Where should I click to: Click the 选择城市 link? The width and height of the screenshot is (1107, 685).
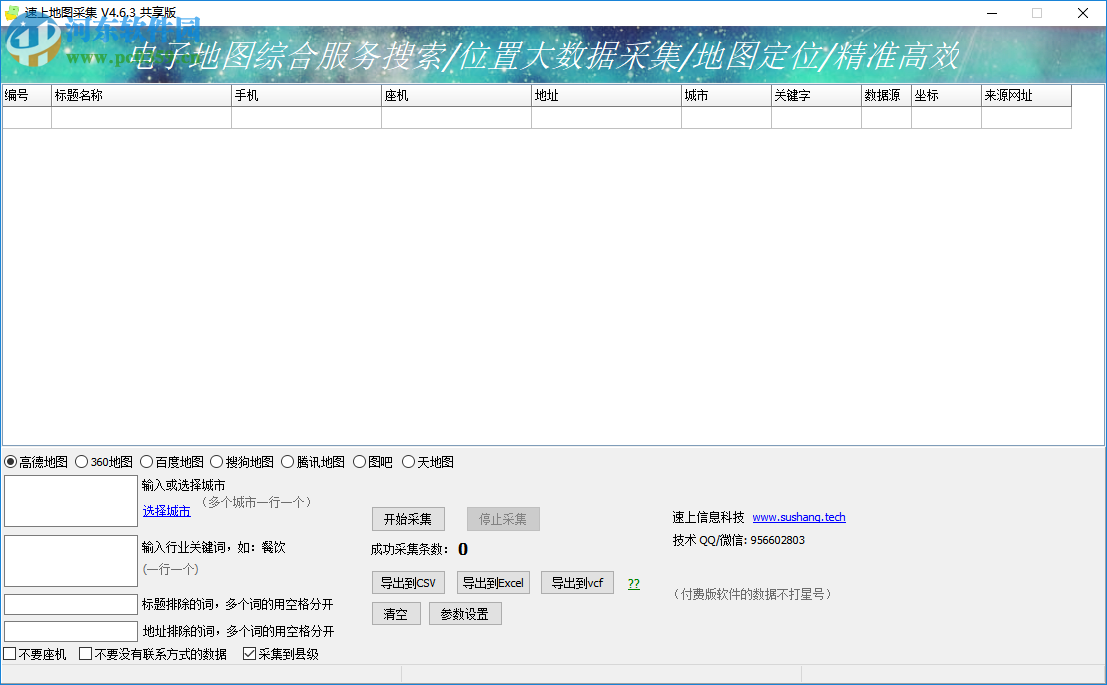click(x=165, y=510)
